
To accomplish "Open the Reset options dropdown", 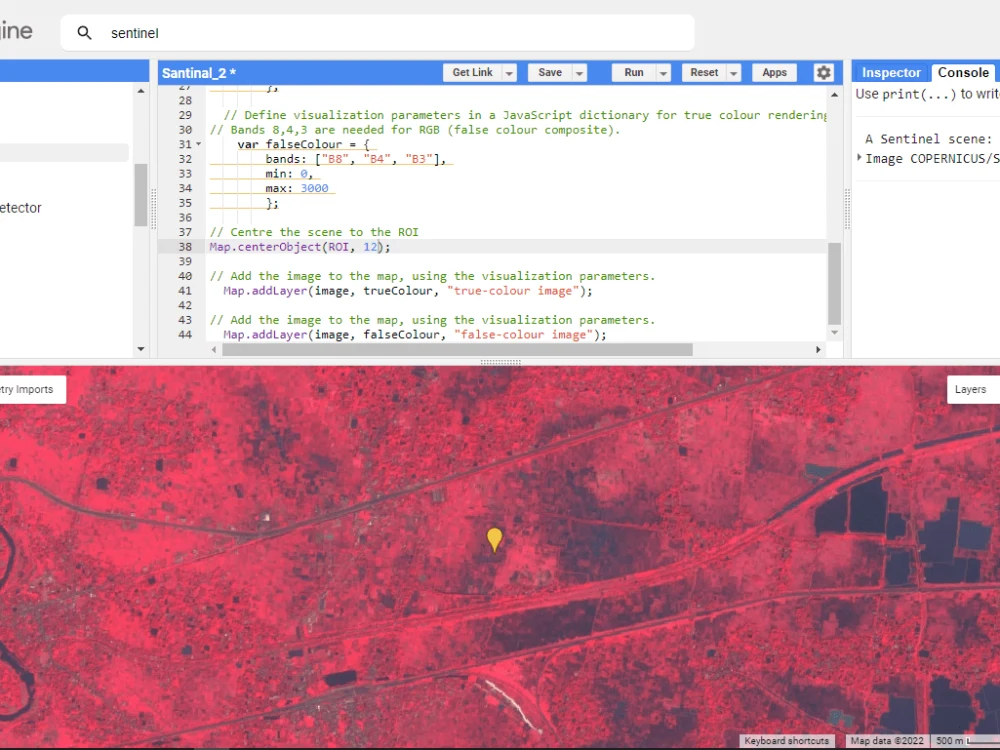I will [734, 72].
